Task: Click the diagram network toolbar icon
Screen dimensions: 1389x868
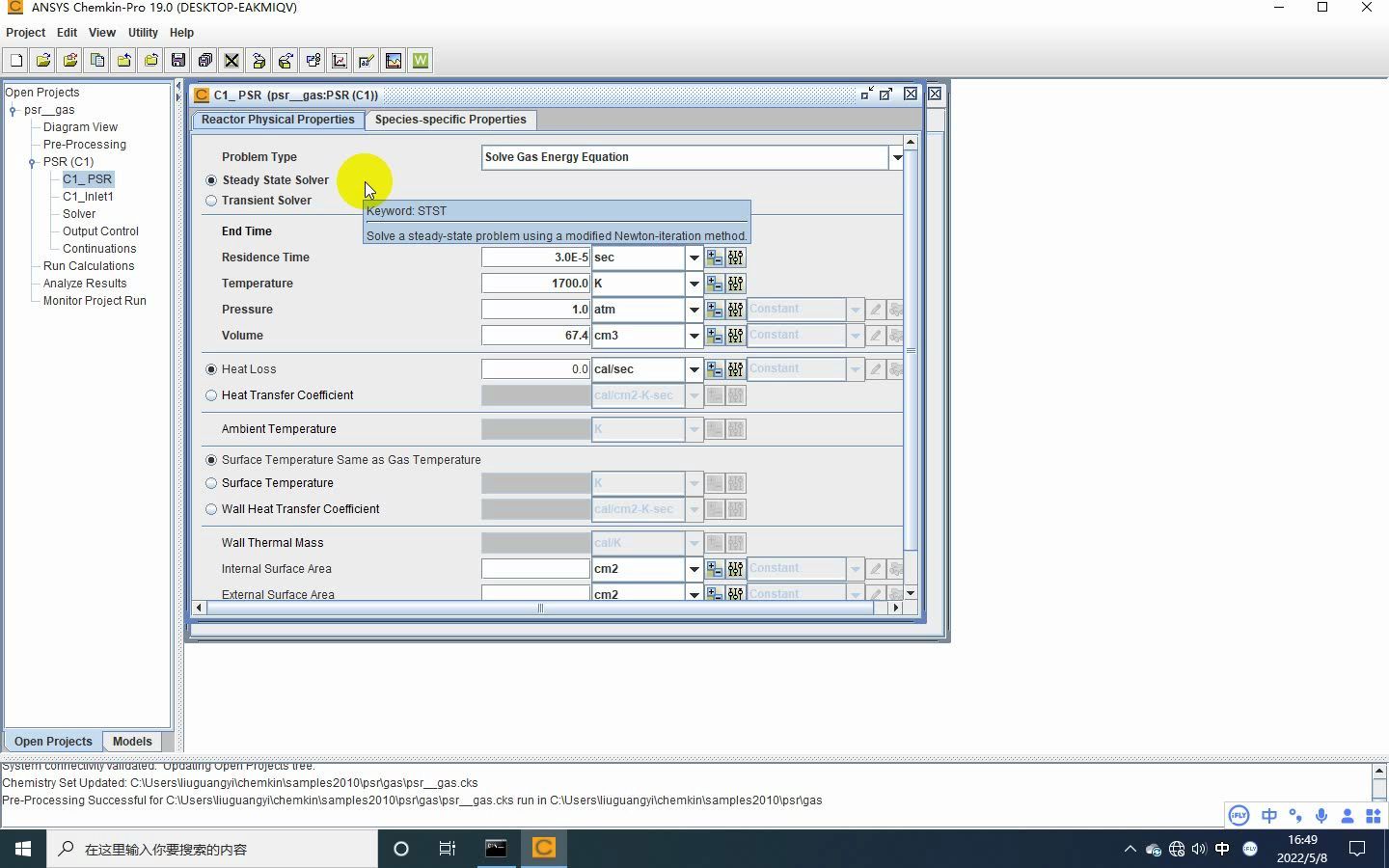Action: pyautogui.click(x=313, y=61)
